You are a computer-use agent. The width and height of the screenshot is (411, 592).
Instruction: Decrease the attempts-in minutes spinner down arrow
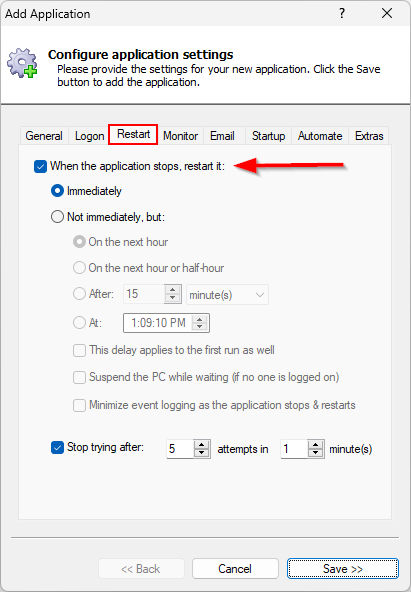(316, 453)
